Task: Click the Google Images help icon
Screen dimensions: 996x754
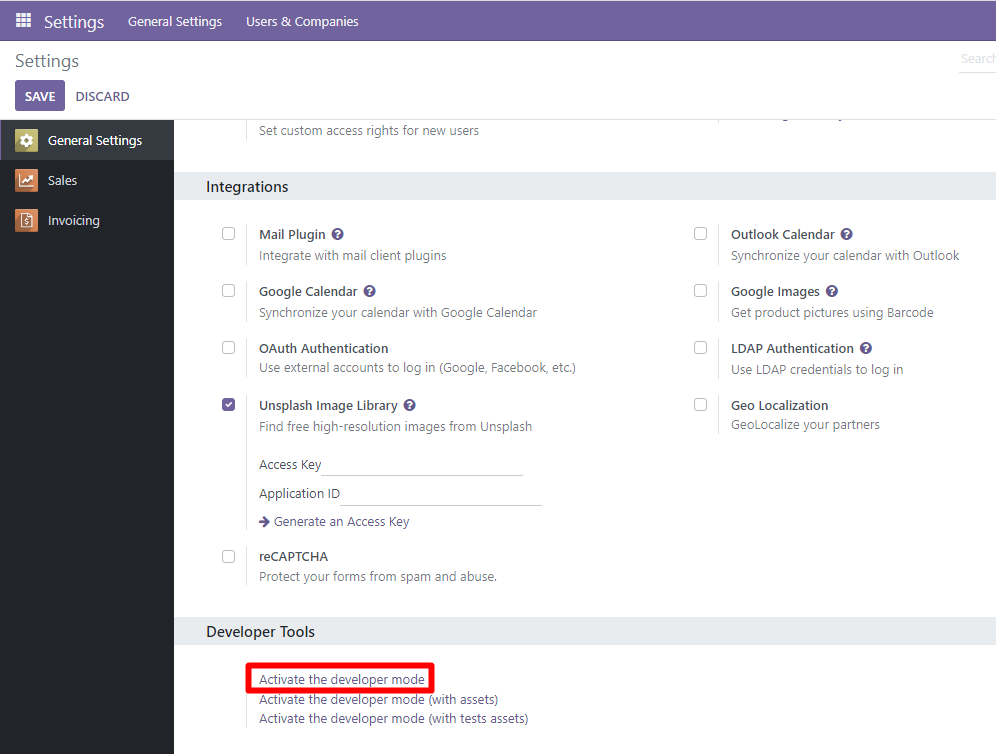Action: 831,290
